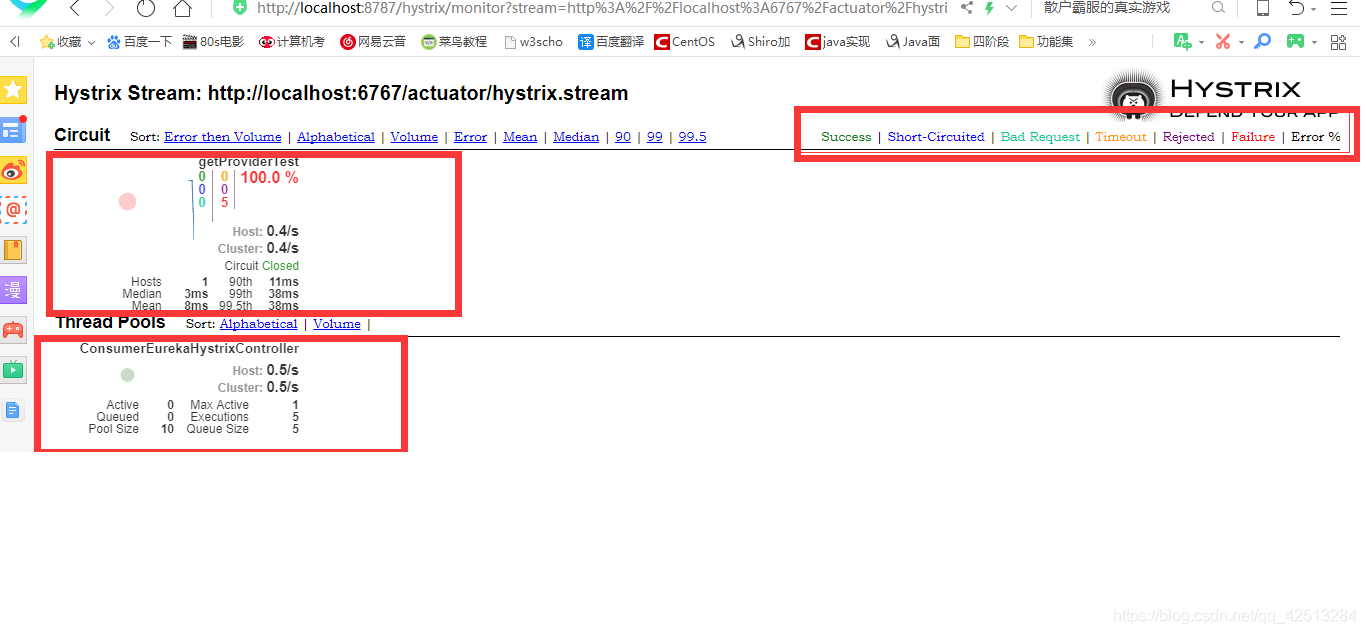Image resolution: width=1366 pixels, height=634 pixels.
Task: Click the search magnifier icon
Action: [x=1218, y=8]
